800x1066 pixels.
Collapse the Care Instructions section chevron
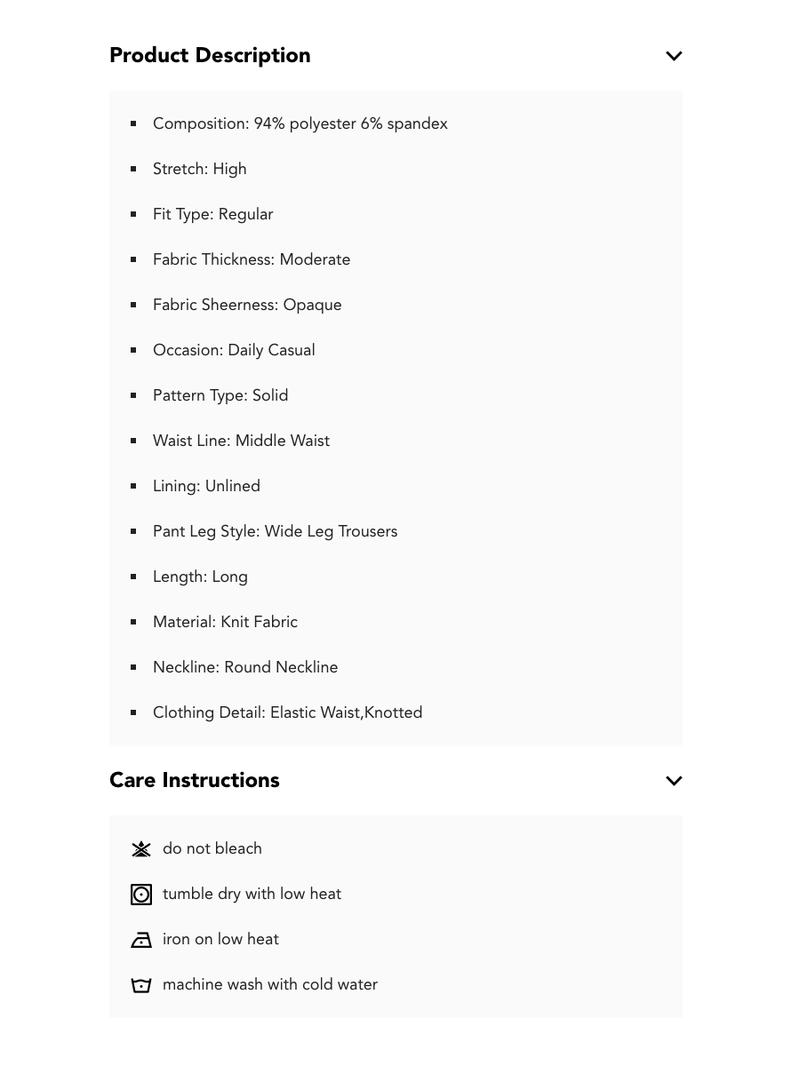(674, 781)
